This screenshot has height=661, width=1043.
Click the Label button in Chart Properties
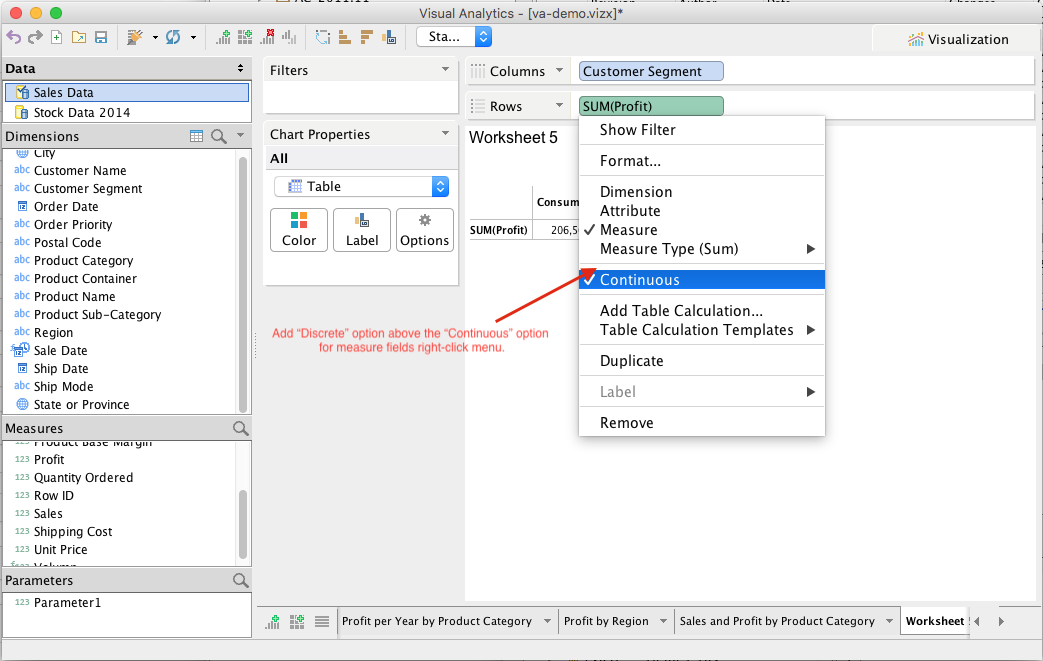[362, 230]
